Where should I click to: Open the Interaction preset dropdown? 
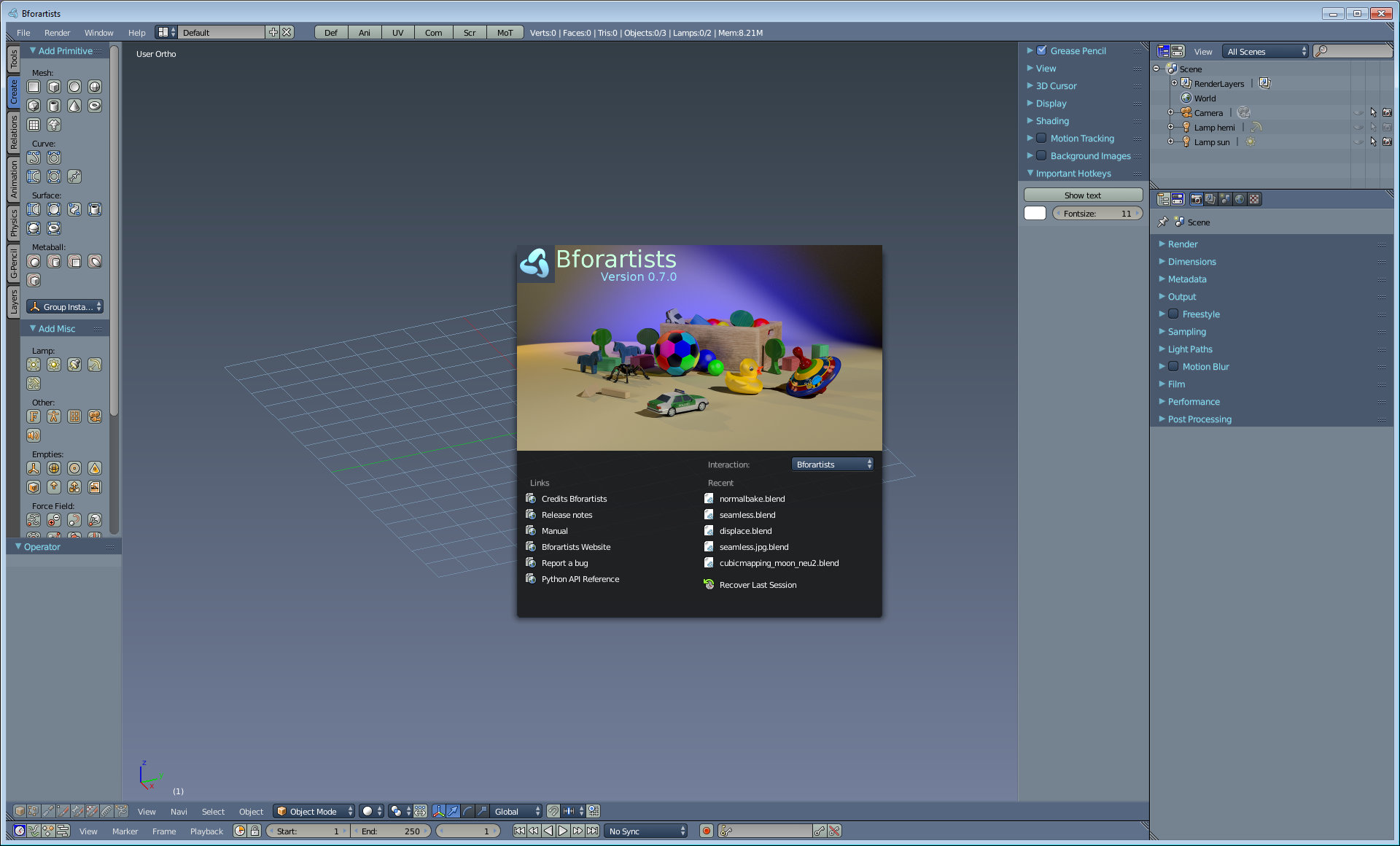(832, 465)
